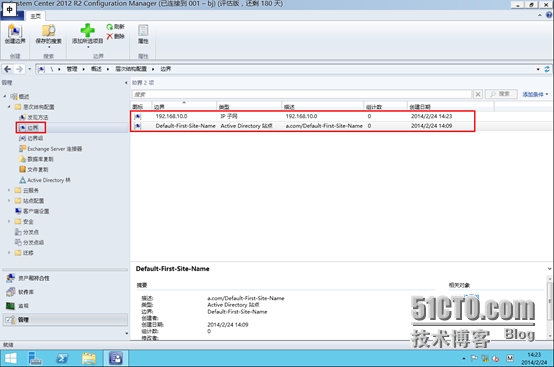Viewport: 554px width, 367px height.
Task: Sort by the Description (描述) column header
Action: point(323,106)
